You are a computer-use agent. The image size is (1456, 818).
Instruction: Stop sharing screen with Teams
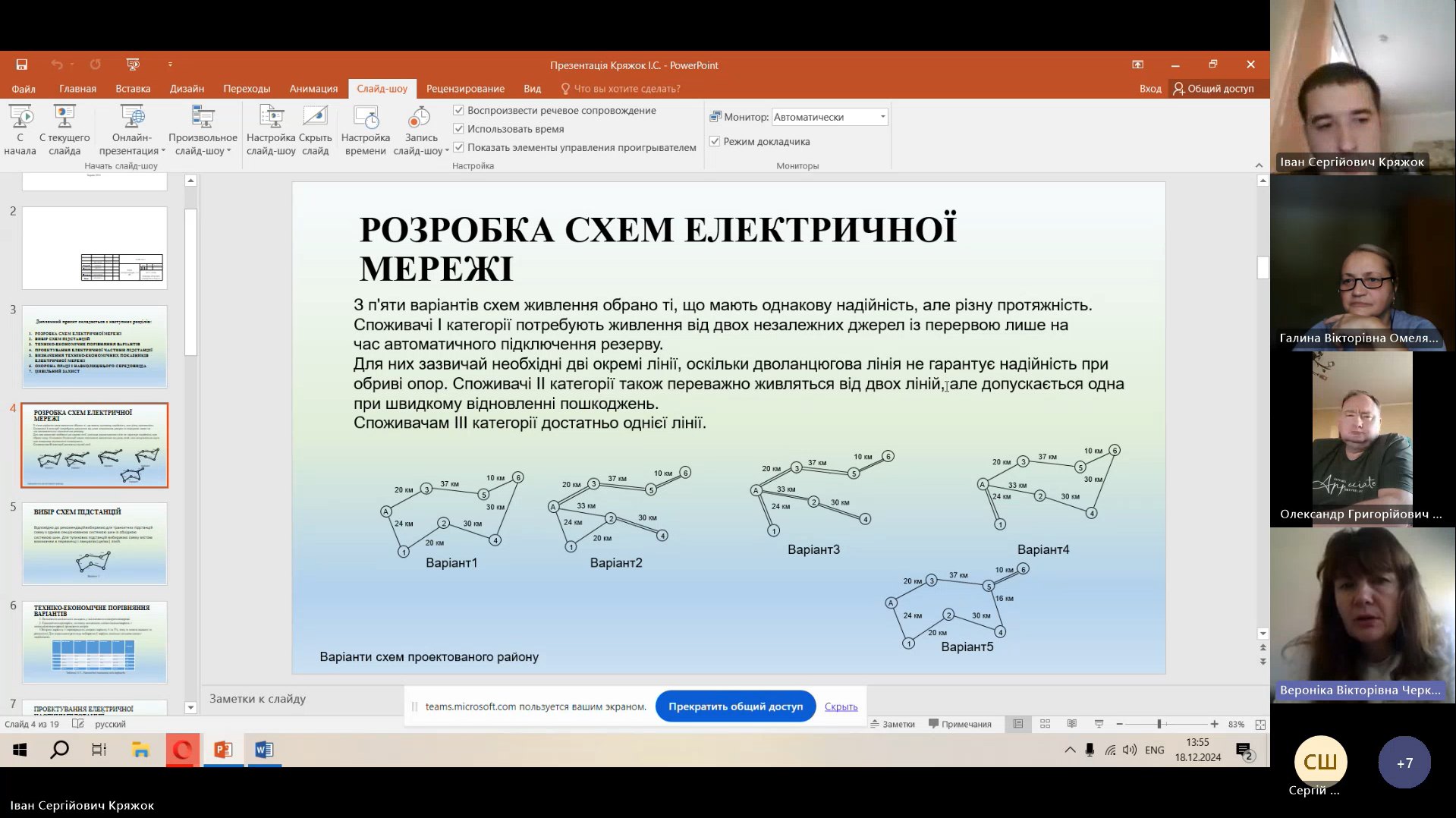734,706
